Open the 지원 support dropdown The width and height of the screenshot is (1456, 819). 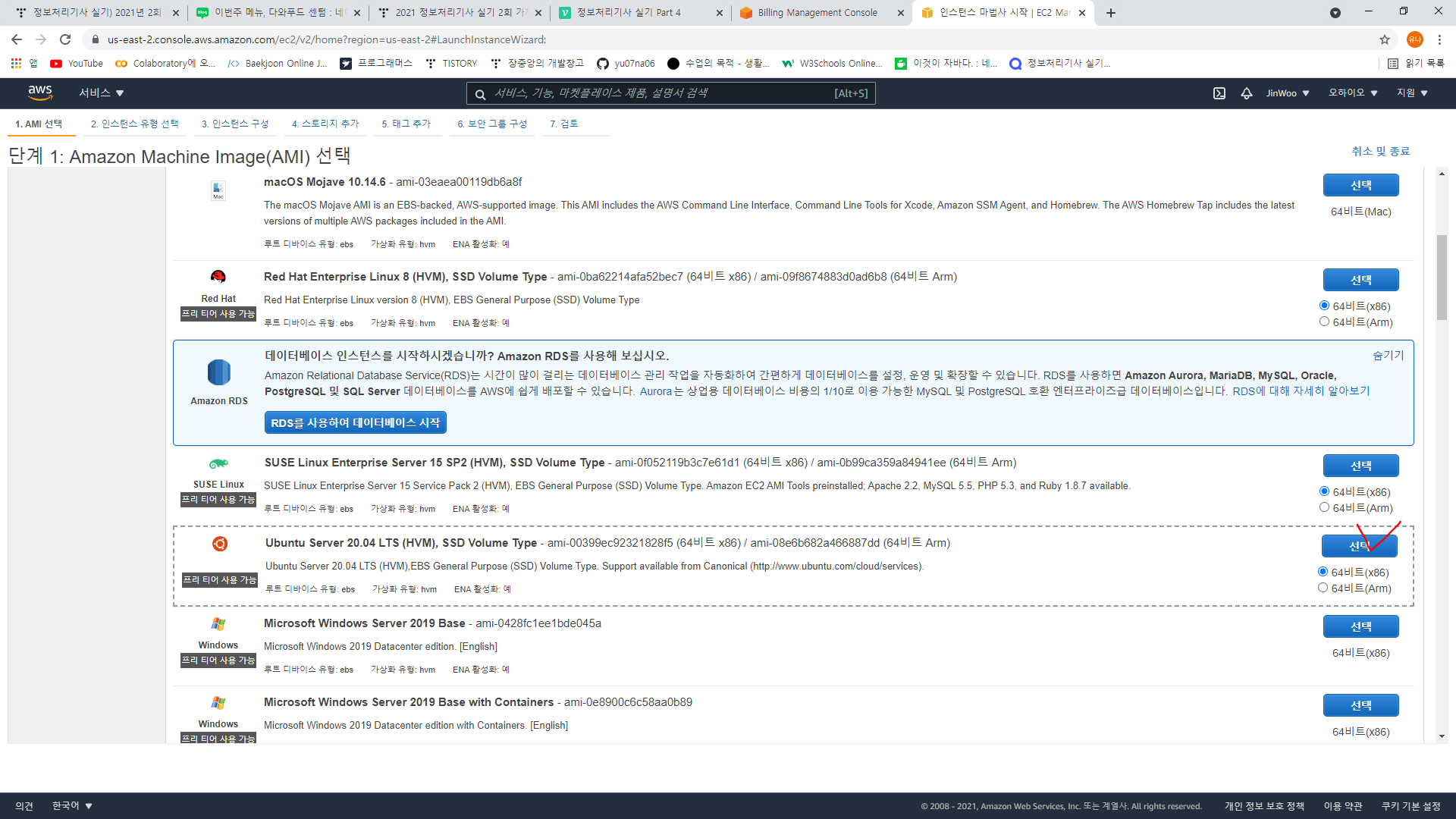[1412, 93]
